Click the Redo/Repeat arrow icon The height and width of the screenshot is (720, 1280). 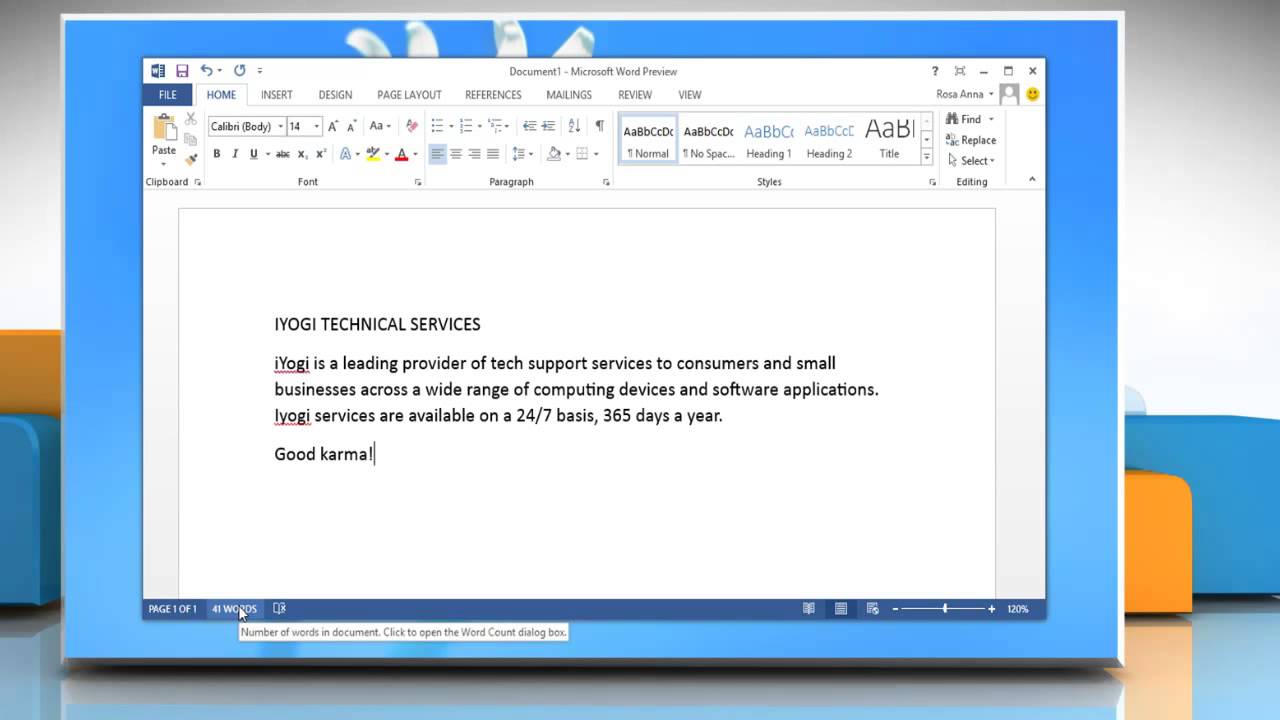pos(239,71)
